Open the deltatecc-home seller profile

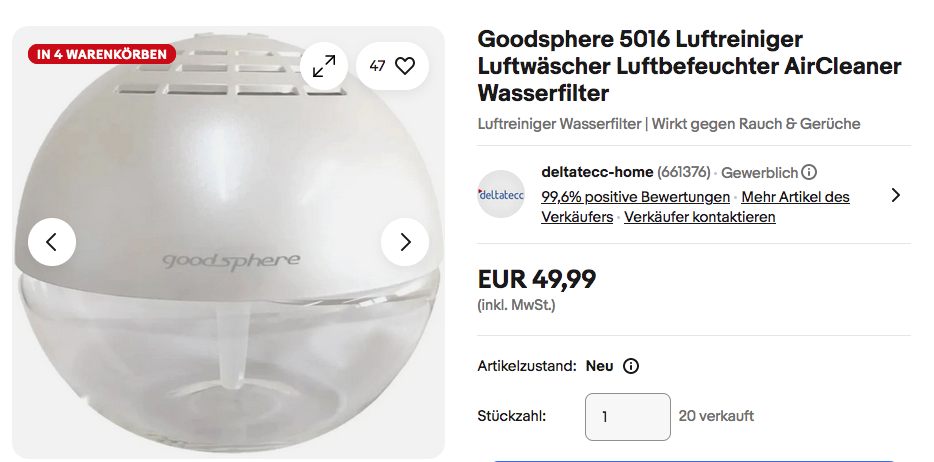[x=597, y=172]
